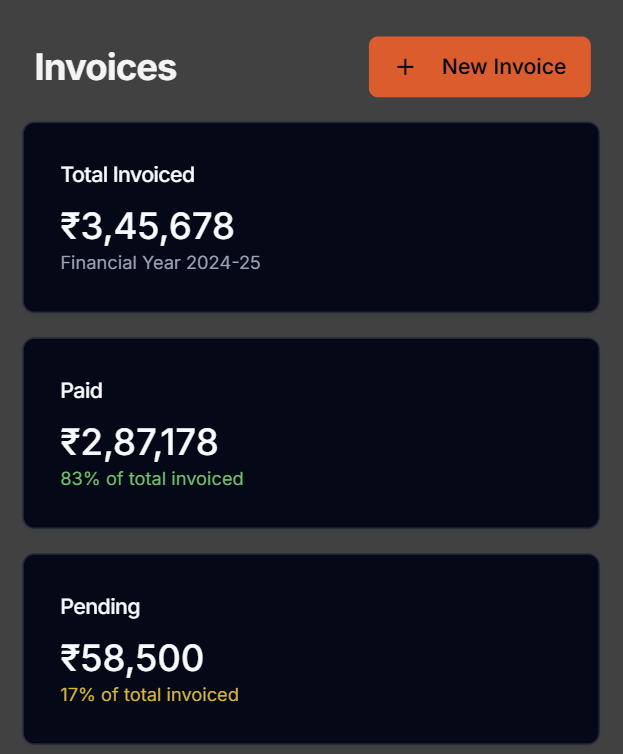Image resolution: width=623 pixels, height=754 pixels.
Task: Select the ₹58,500 pending amount
Action: [132, 658]
